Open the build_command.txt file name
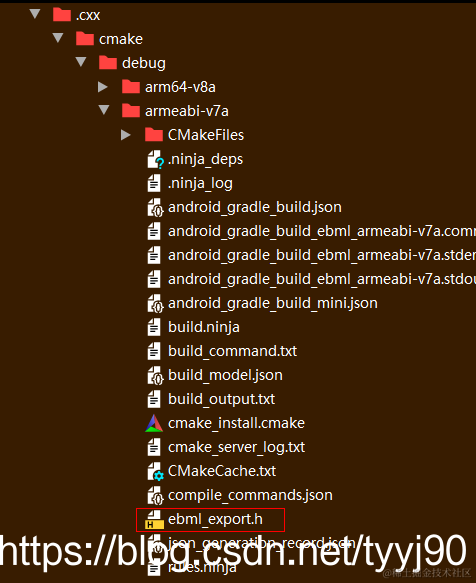The height and width of the screenshot is (583, 476). (x=232, y=351)
